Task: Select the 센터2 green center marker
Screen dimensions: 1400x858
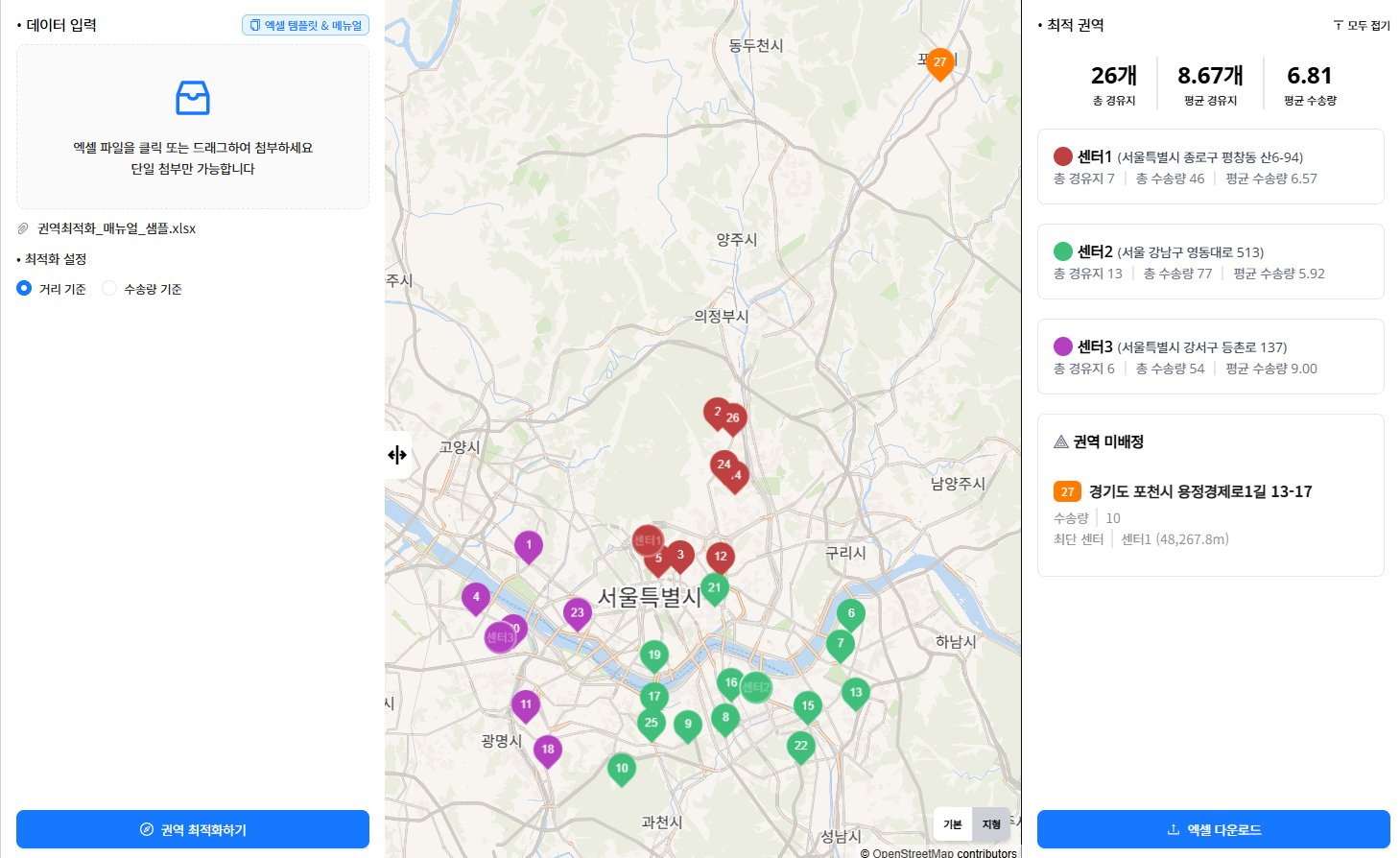Action: tap(756, 687)
